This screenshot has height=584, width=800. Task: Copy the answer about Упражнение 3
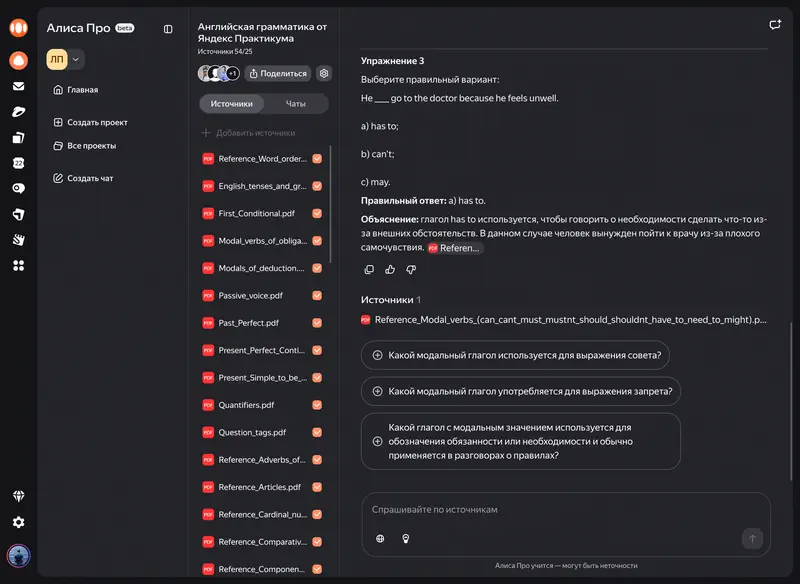click(369, 269)
